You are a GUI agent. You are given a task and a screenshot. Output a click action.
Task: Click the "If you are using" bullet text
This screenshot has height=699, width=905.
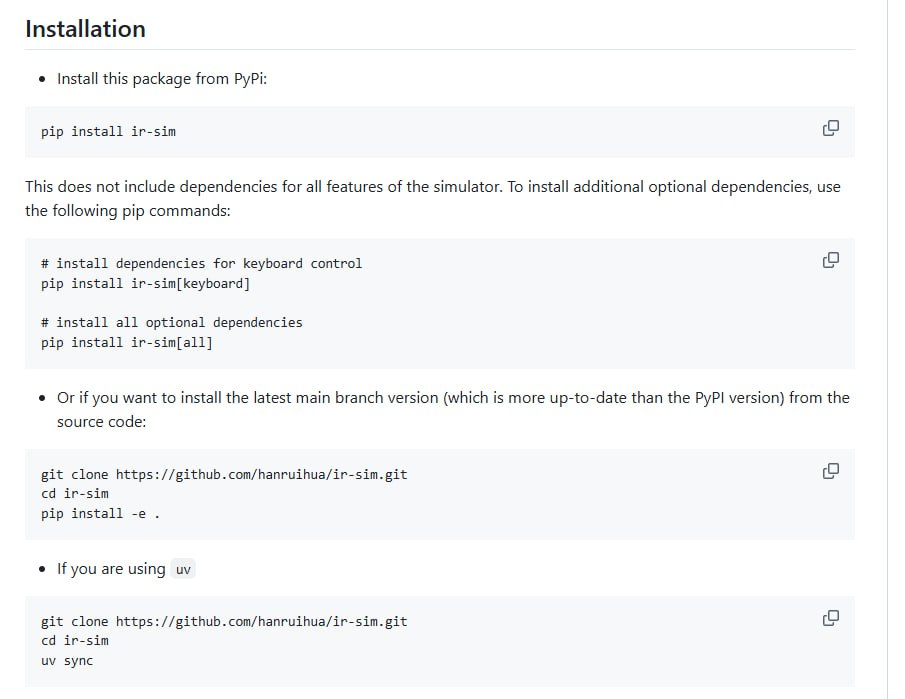[111, 569]
